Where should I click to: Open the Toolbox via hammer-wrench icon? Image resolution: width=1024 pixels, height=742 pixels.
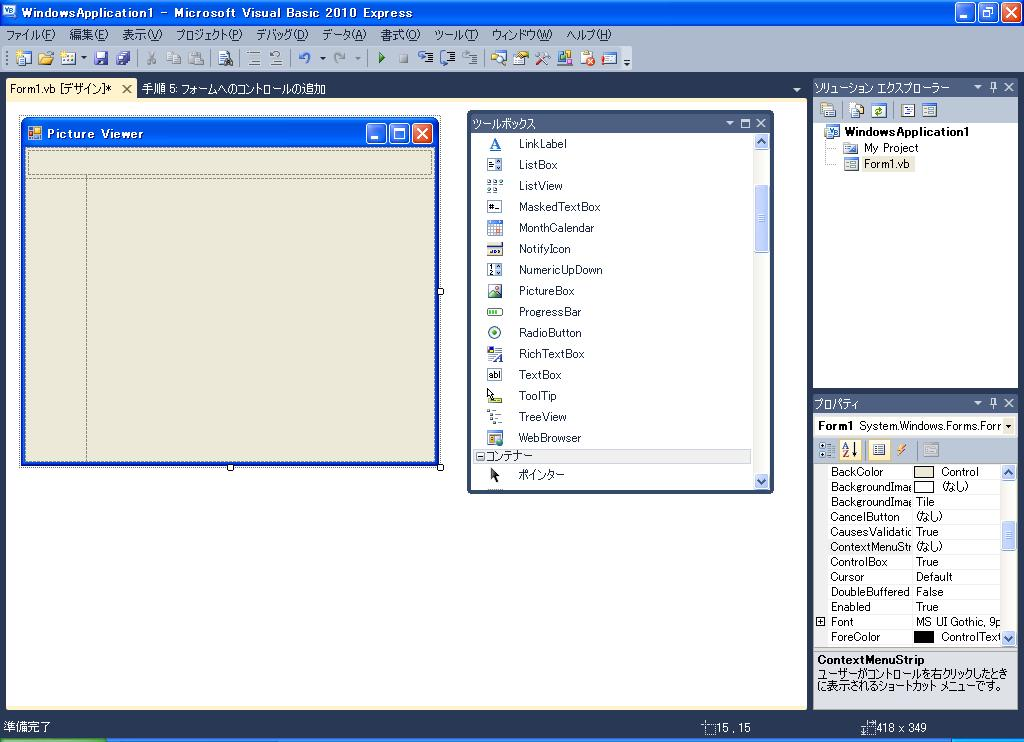(542, 58)
